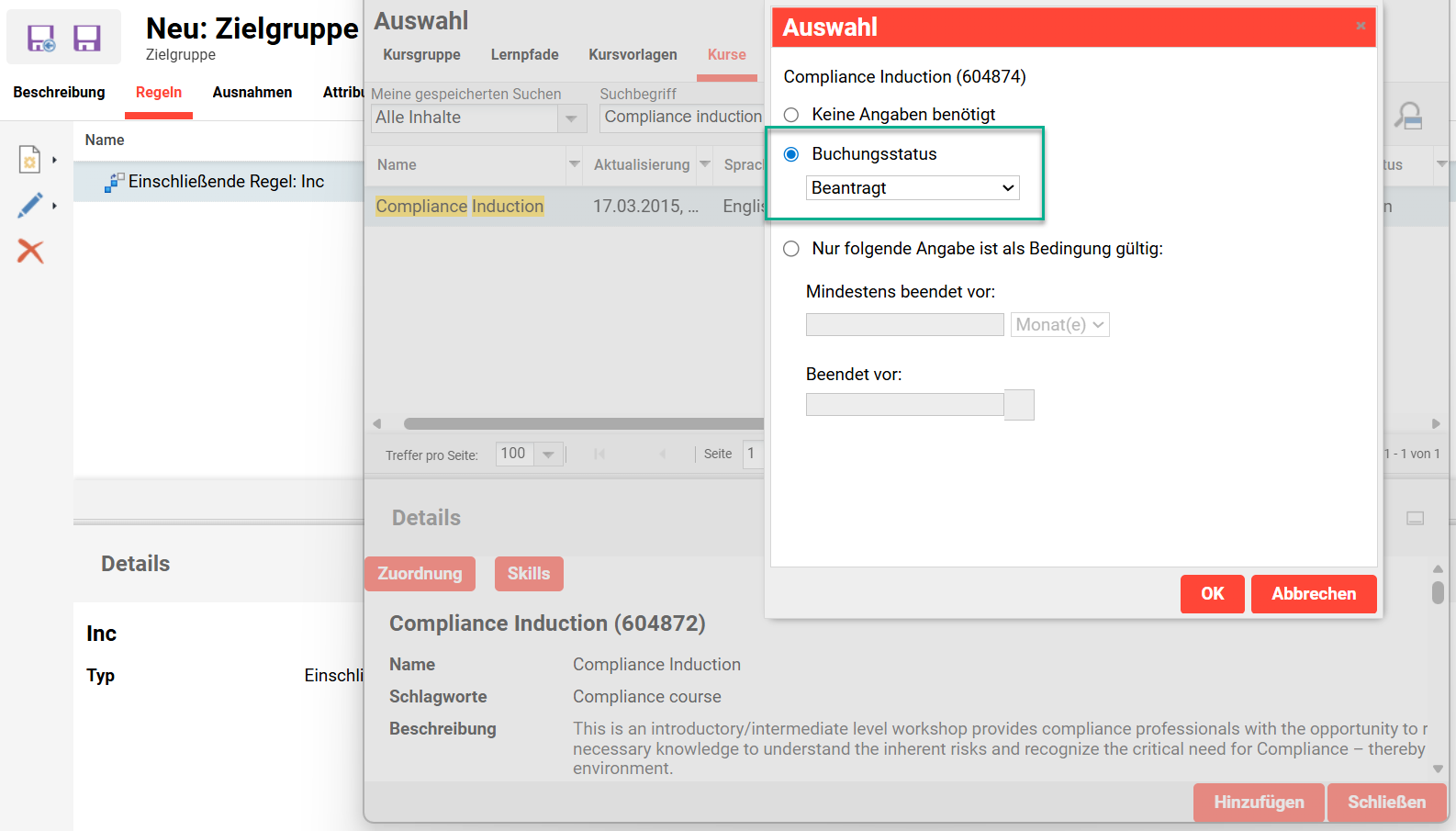Viewport: 1456px width, 831px height.
Task: Switch to the Ausnahmen tab
Action: 252,93
